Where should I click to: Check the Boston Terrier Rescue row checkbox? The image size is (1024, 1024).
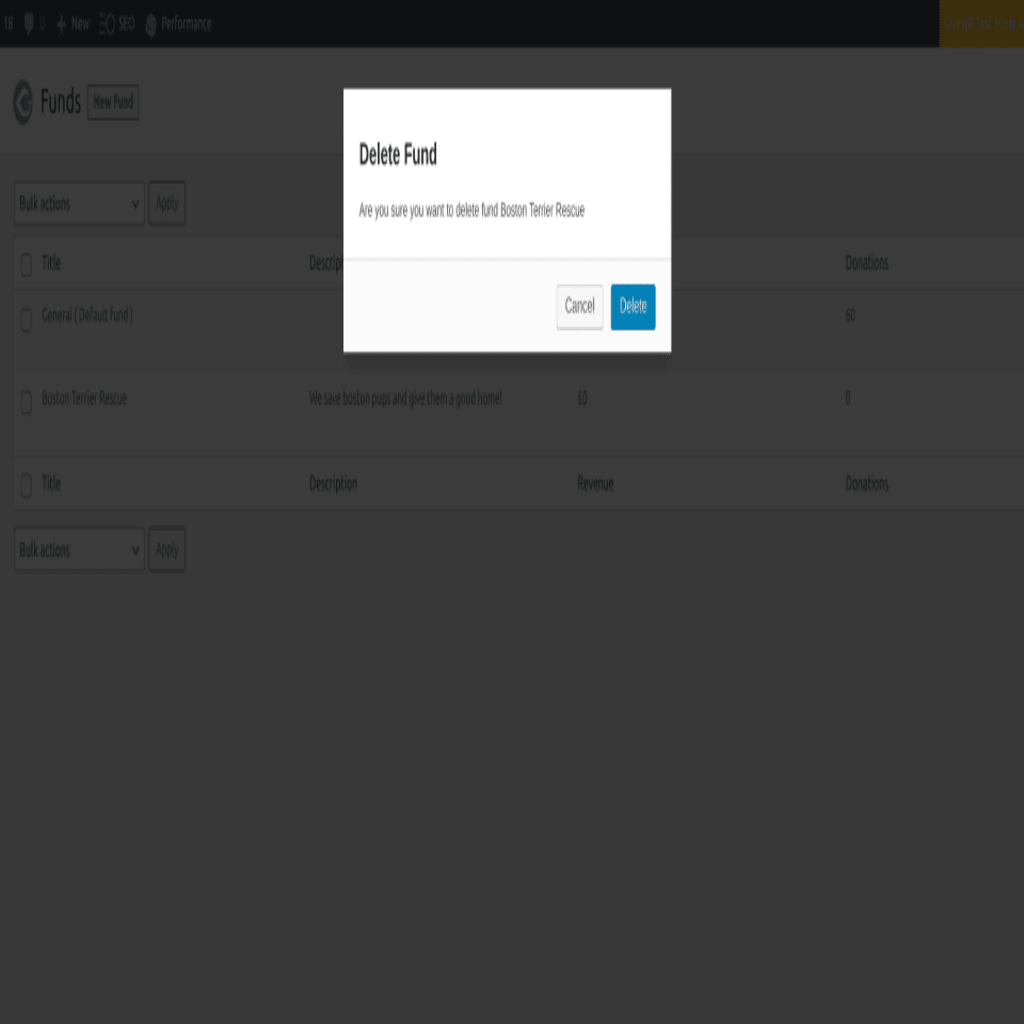coord(26,402)
